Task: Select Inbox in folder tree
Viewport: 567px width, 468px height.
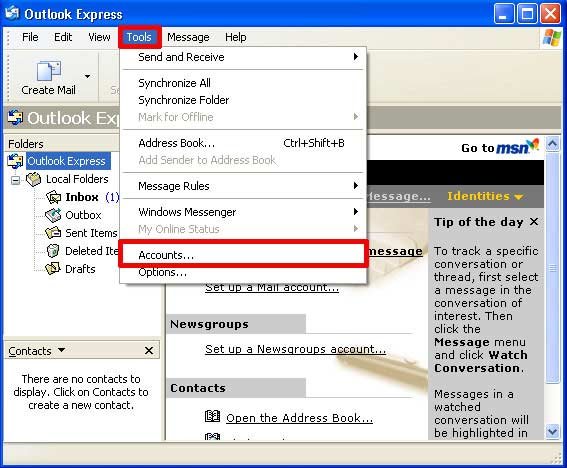Action: click(82, 197)
